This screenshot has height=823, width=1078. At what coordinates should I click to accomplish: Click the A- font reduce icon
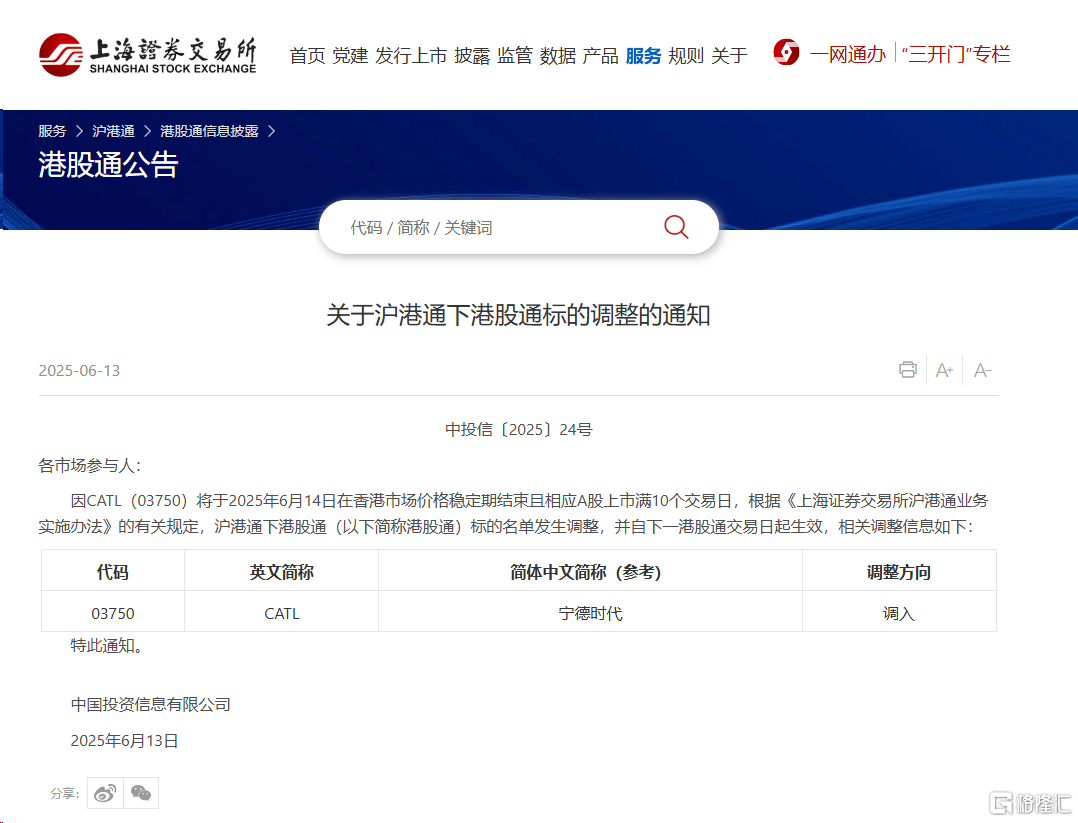pyautogui.click(x=981, y=370)
